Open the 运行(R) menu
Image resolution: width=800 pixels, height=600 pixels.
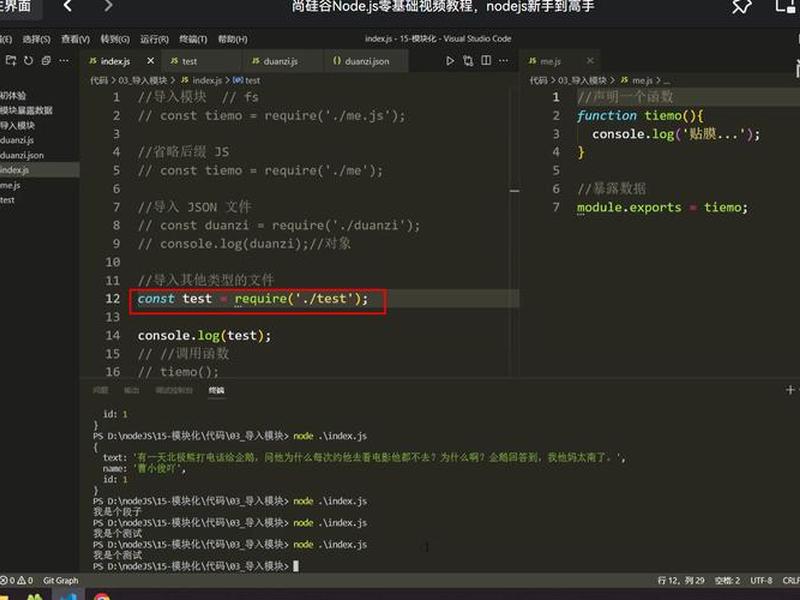[x=154, y=39]
